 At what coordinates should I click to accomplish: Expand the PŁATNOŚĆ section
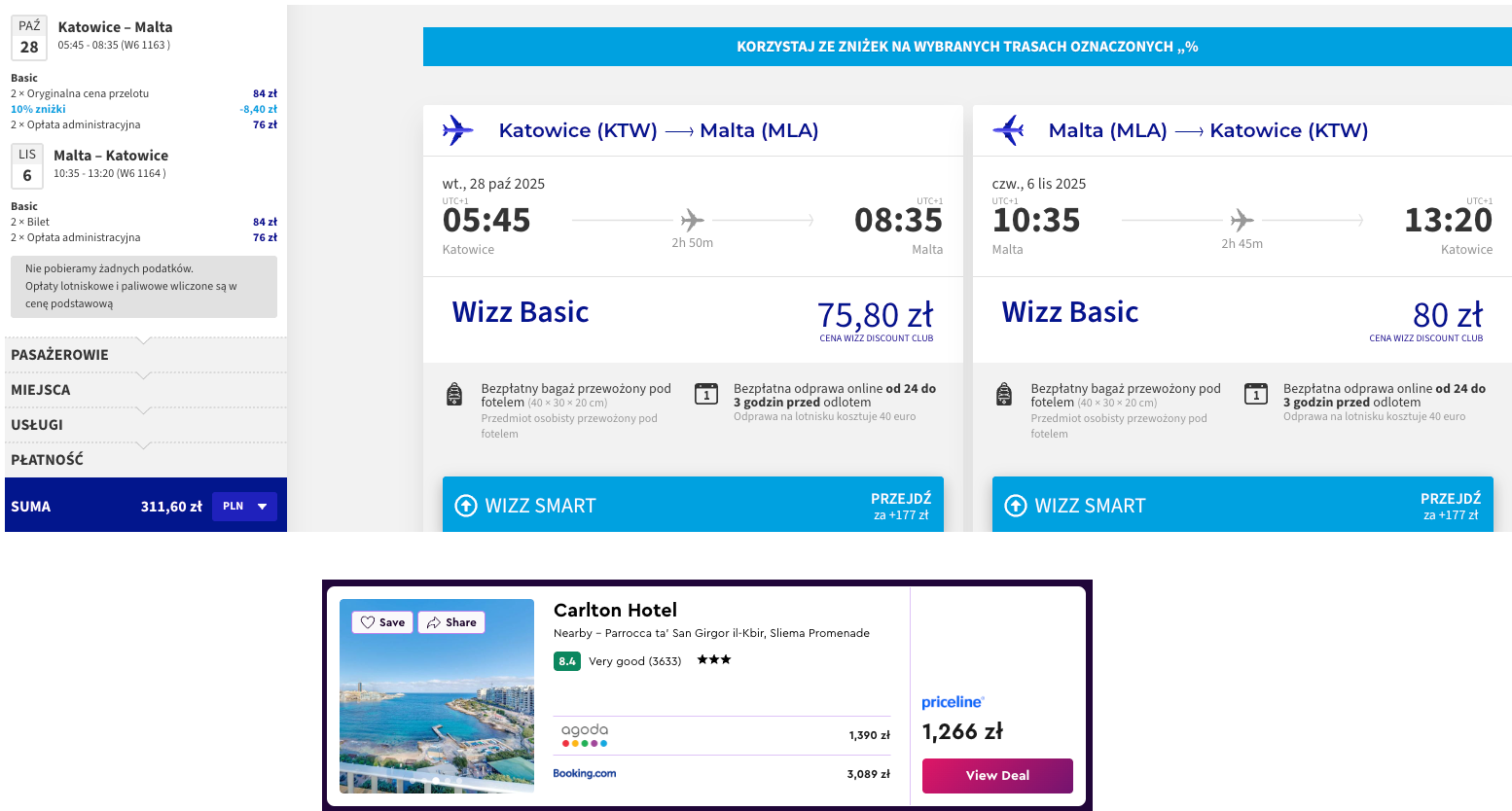pyautogui.click(x=146, y=459)
